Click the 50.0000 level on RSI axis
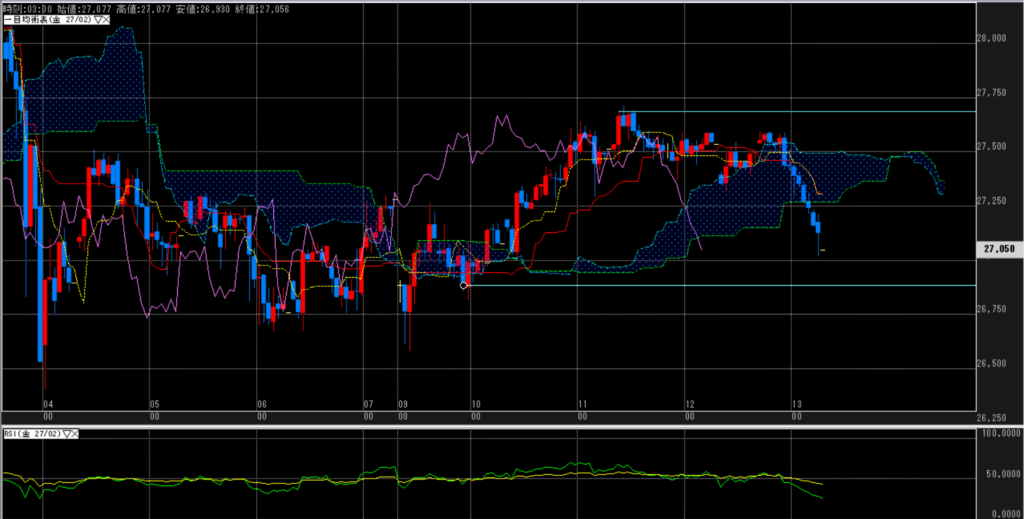The width and height of the screenshot is (1024, 519). (998, 477)
